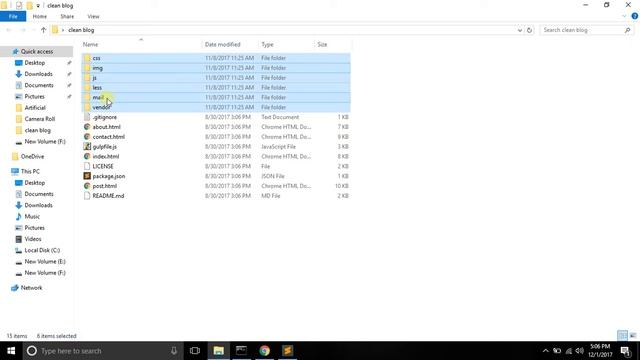Open Network in navigation pane

[31, 288]
